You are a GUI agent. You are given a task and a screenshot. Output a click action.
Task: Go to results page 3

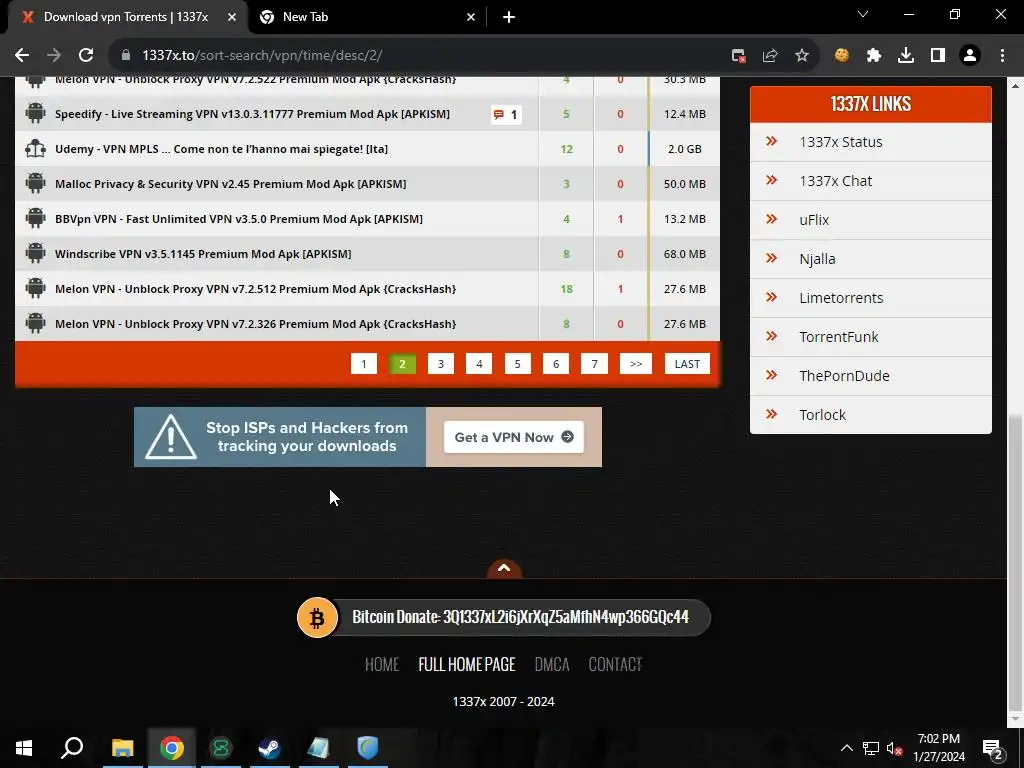tap(441, 364)
